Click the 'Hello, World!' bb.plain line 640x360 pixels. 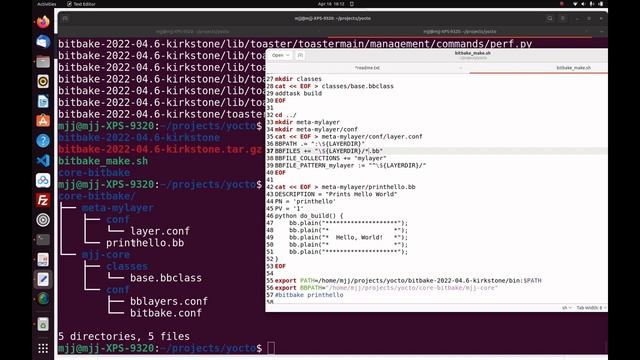348,238
